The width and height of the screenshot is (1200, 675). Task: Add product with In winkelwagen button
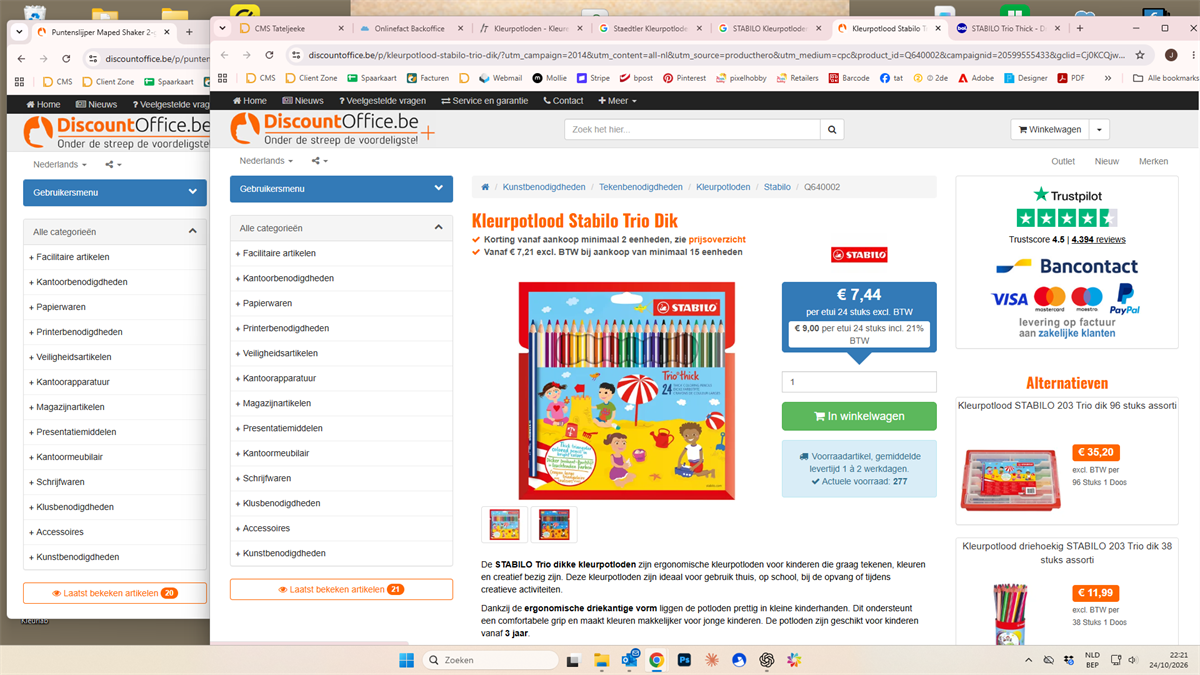tap(859, 416)
